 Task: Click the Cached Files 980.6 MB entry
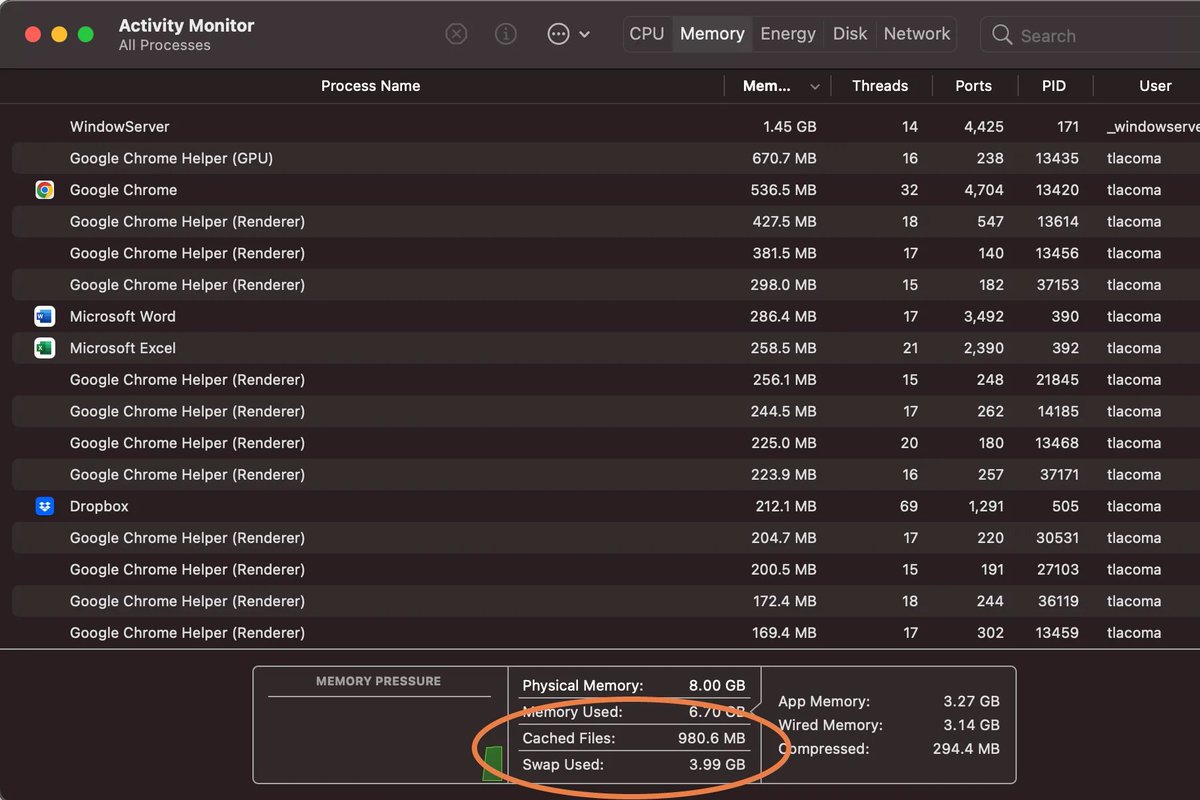point(634,739)
